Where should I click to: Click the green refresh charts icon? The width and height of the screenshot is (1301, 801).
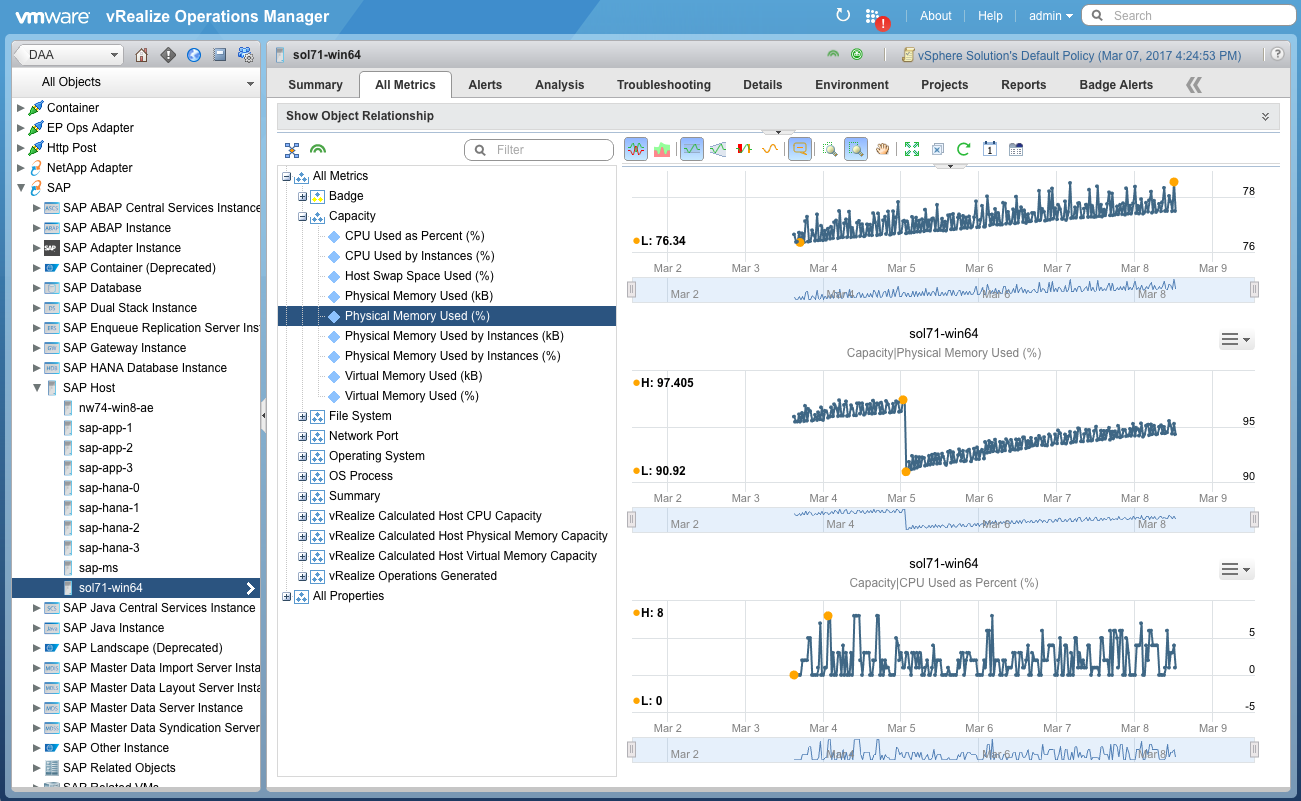click(963, 150)
